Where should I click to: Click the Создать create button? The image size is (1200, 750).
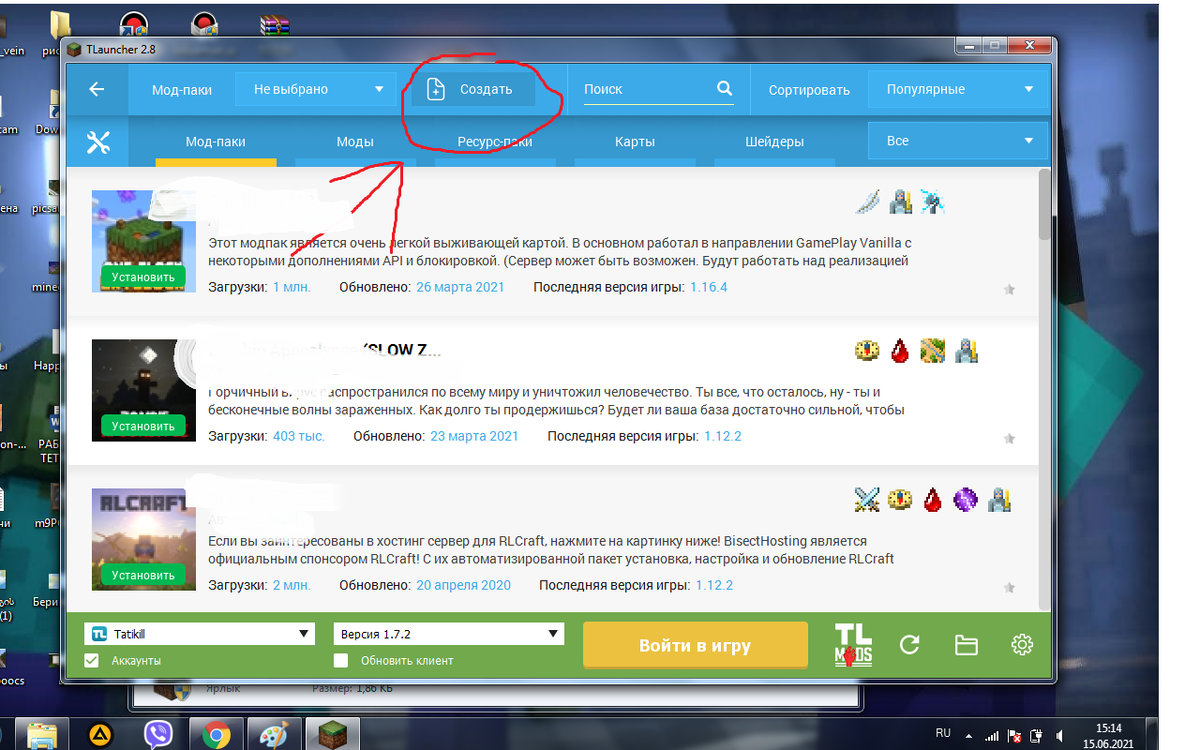point(473,89)
